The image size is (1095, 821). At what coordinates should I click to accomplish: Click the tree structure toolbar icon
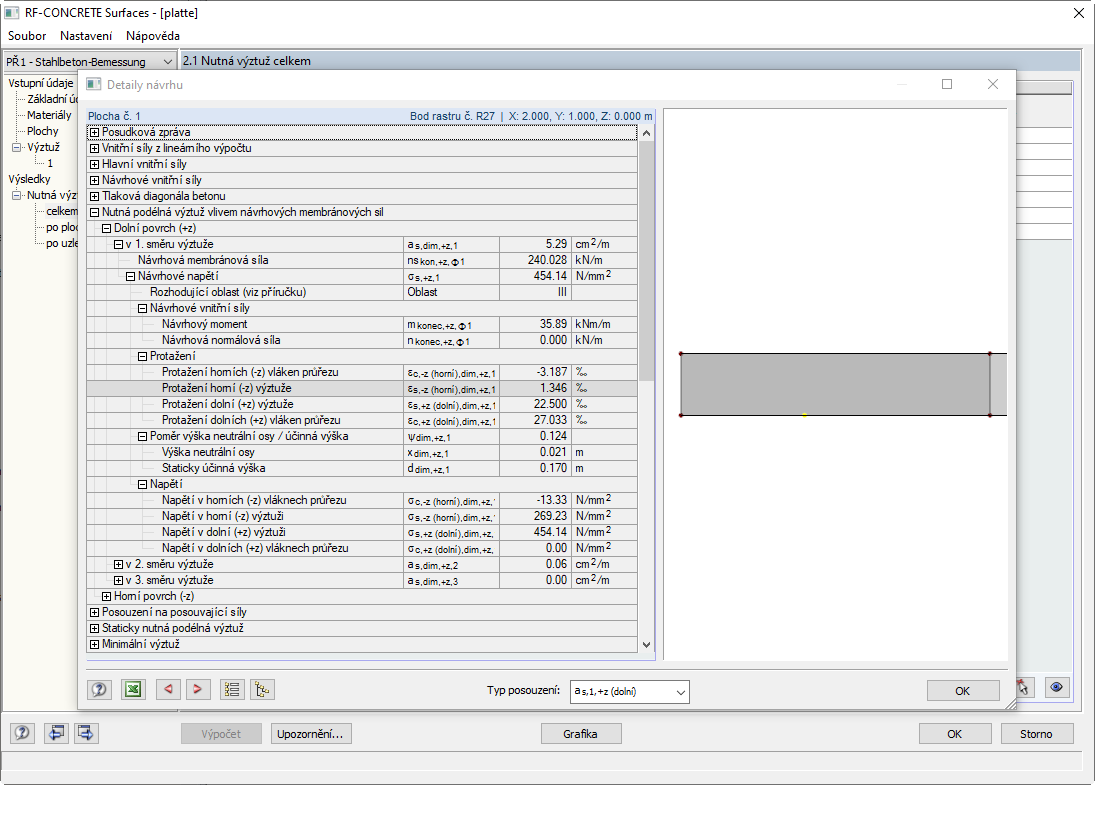pyautogui.click(x=263, y=690)
